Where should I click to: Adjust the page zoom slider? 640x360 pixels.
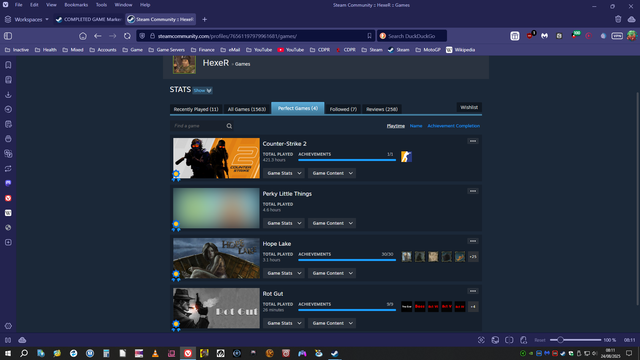[575, 340]
